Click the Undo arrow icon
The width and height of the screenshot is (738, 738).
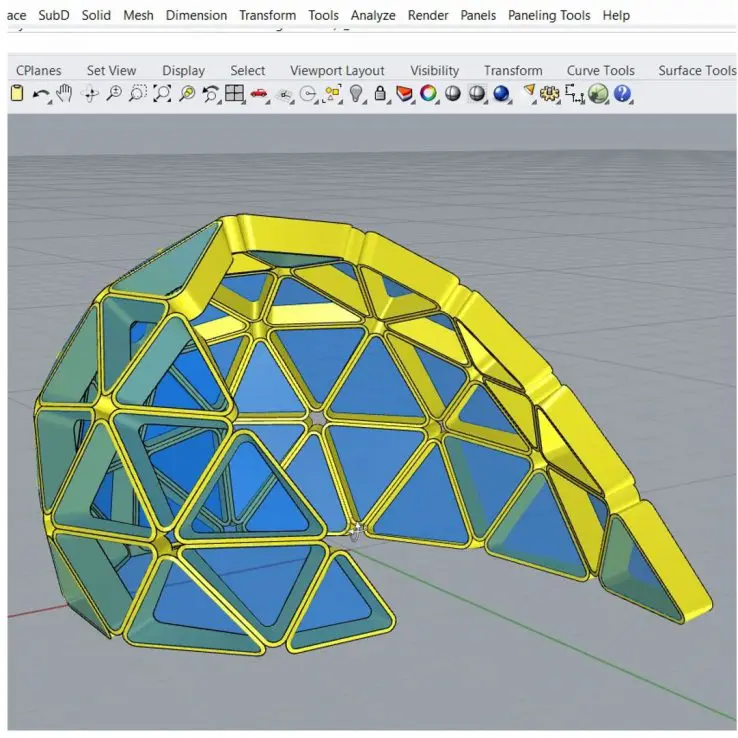pos(40,94)
